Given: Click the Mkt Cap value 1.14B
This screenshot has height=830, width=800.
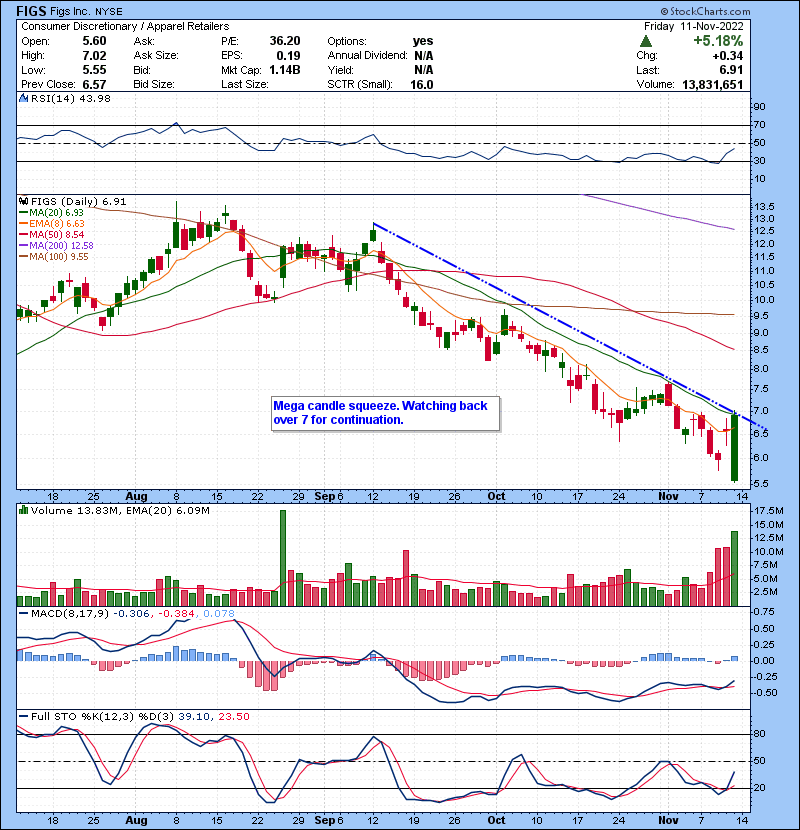Looking at the screenshot, I should (285, 70).
